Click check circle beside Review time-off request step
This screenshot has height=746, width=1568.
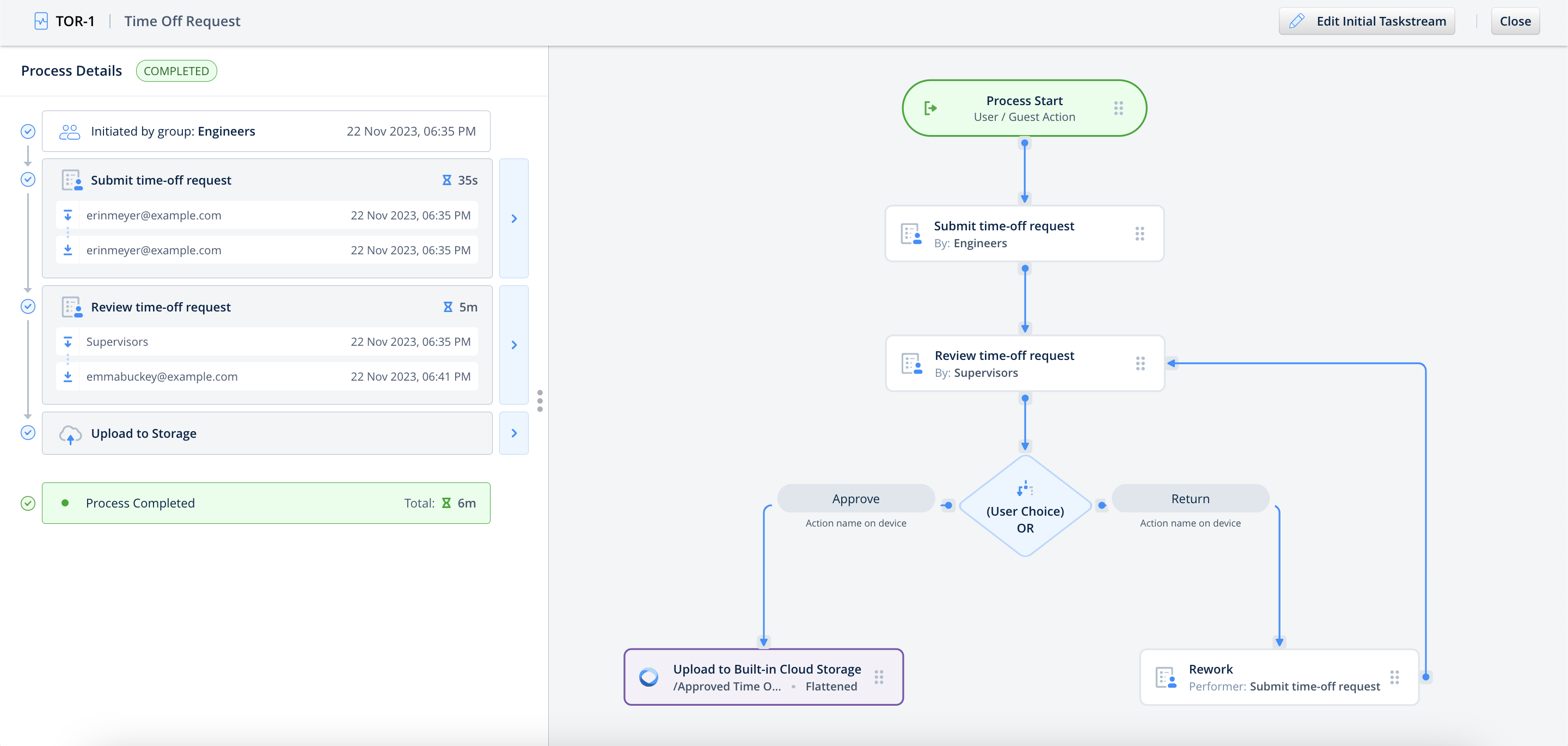point(28,307)
